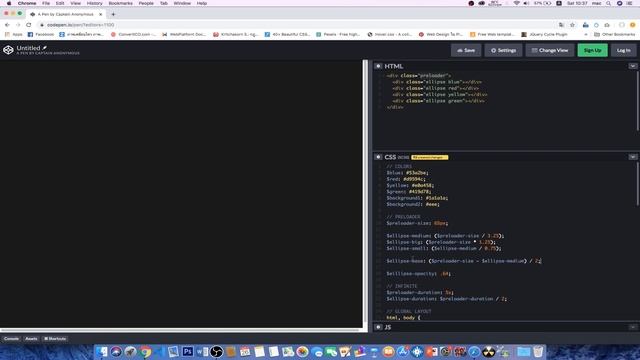
Task: Click the preview pane horizontal scrollbar
Action: [180, 330]
